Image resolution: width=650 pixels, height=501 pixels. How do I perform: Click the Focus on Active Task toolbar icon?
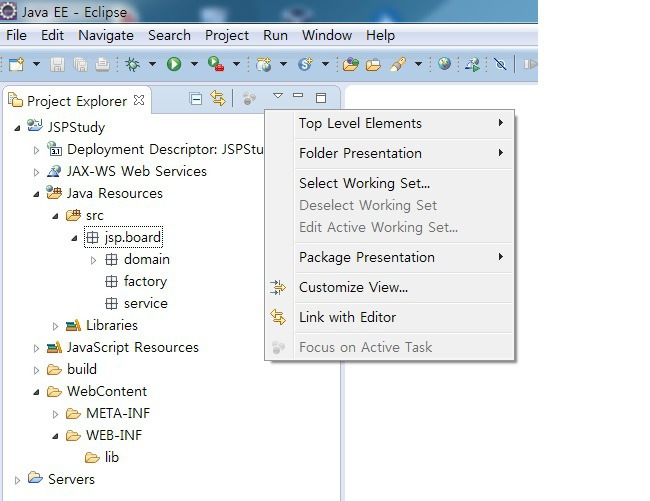pos(249,99)
